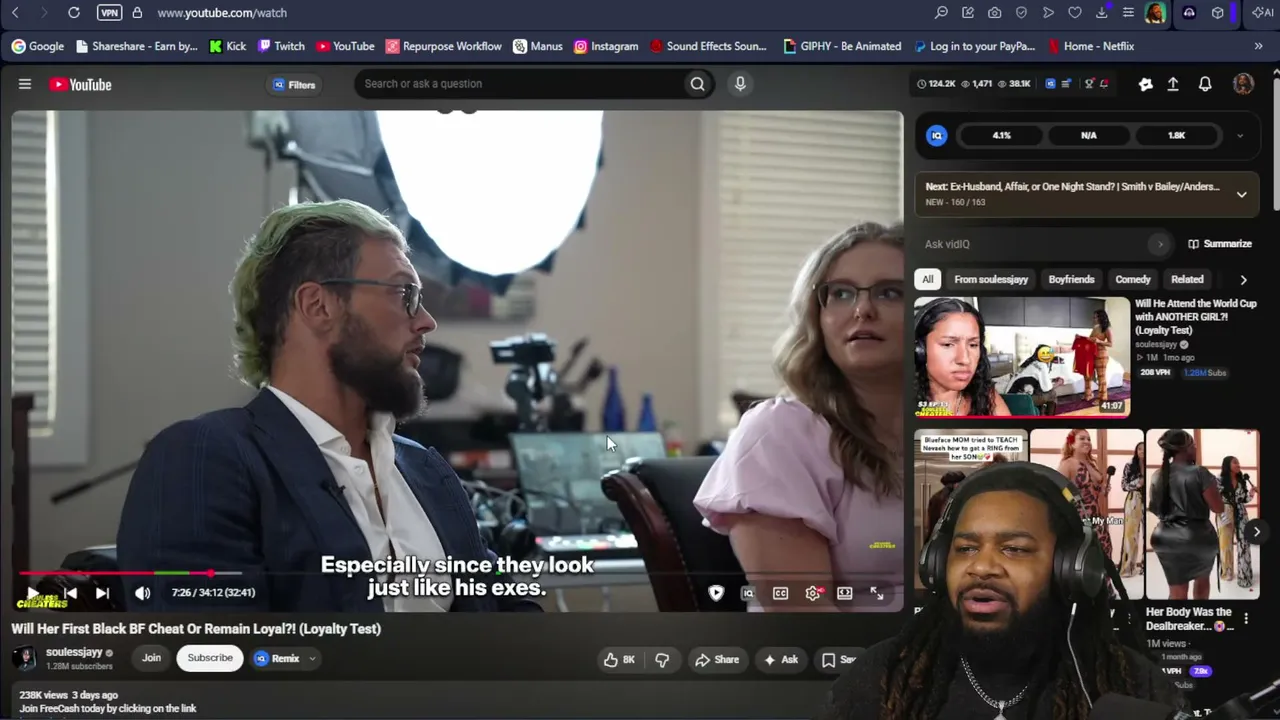Image resolution: width=1280 pixels, height=720 pixels.
Task: Open player settings gear
Action: [x=813, y=593]
